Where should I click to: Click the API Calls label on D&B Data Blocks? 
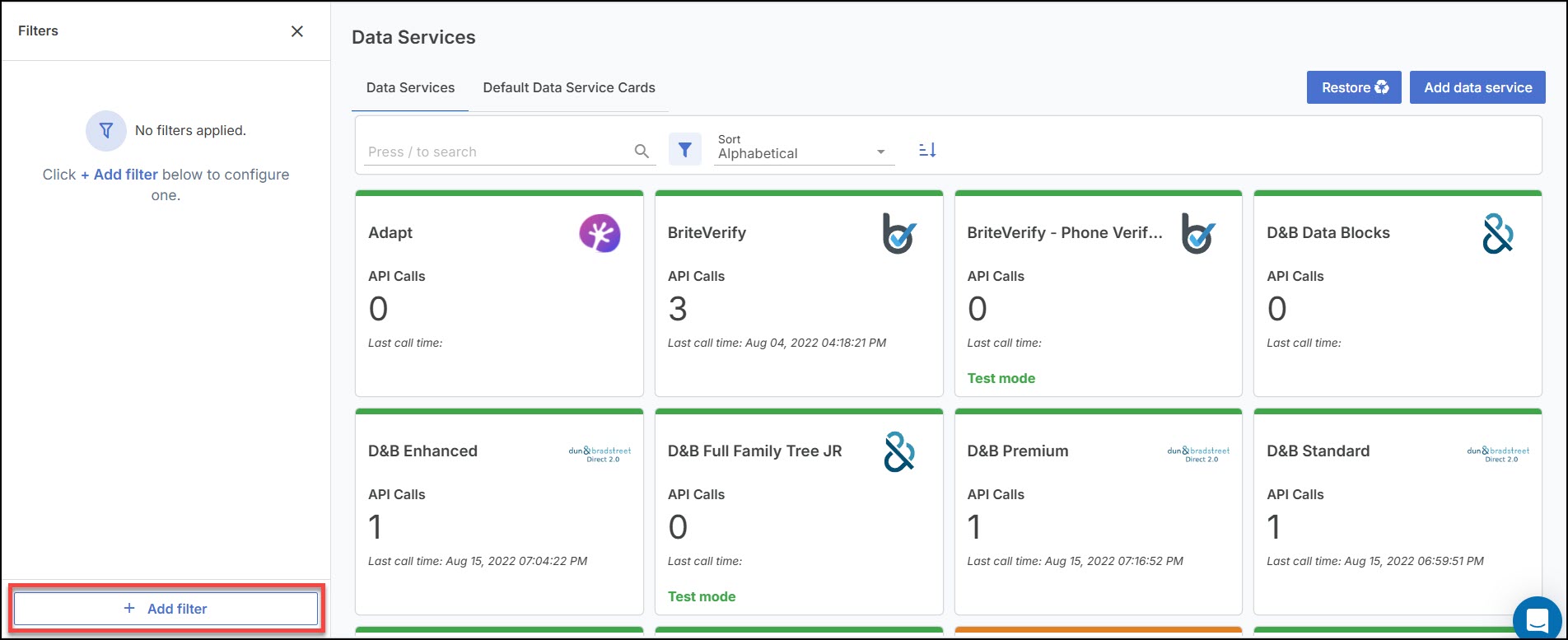pyautogui.click(x=1295, y=276)
